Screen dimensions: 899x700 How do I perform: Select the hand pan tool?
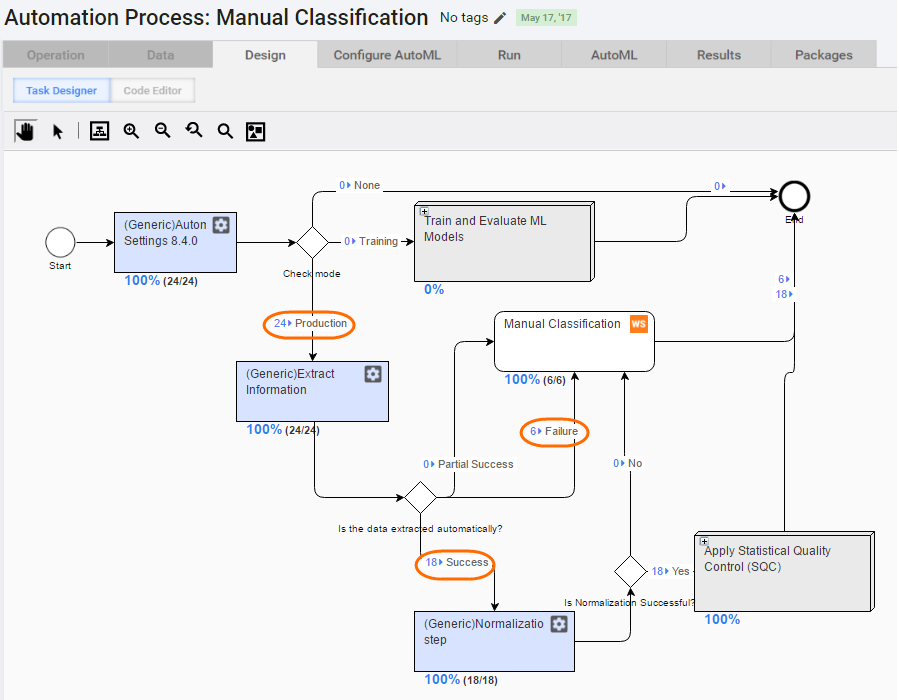point(25,131)
